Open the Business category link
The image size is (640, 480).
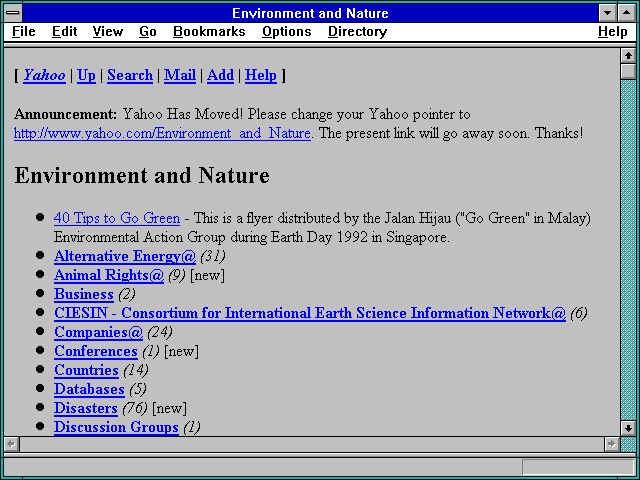click(x=84, y=294)
